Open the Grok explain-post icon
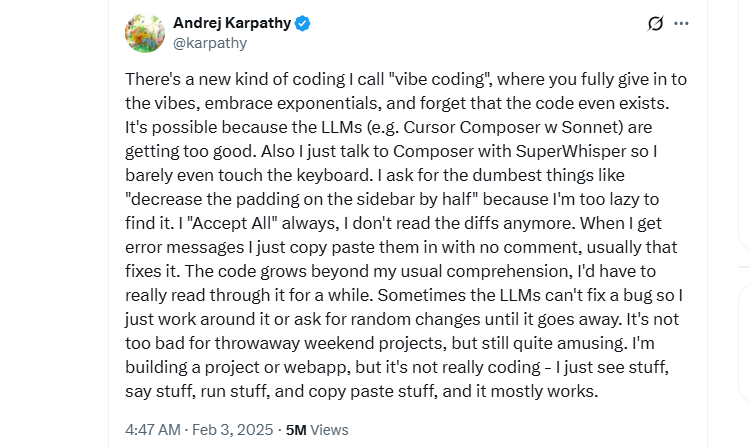Screen dimensions: 750x448 (x=655, y=23)
